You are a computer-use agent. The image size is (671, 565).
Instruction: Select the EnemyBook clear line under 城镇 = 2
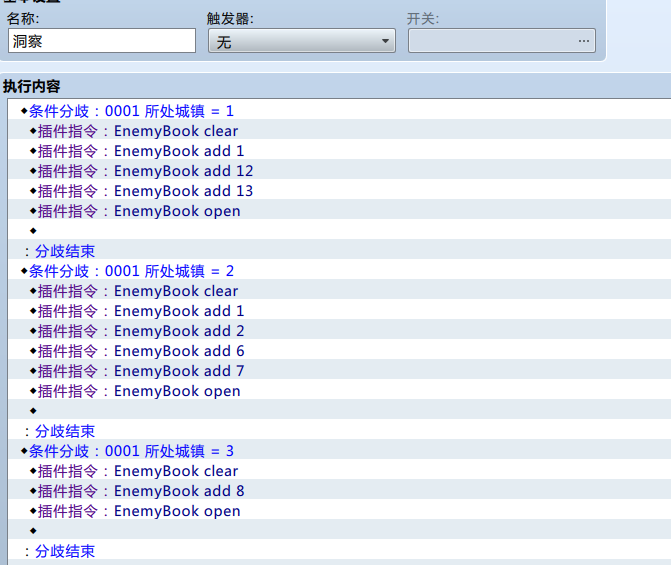pyautogui.click(x=340, y=291)
